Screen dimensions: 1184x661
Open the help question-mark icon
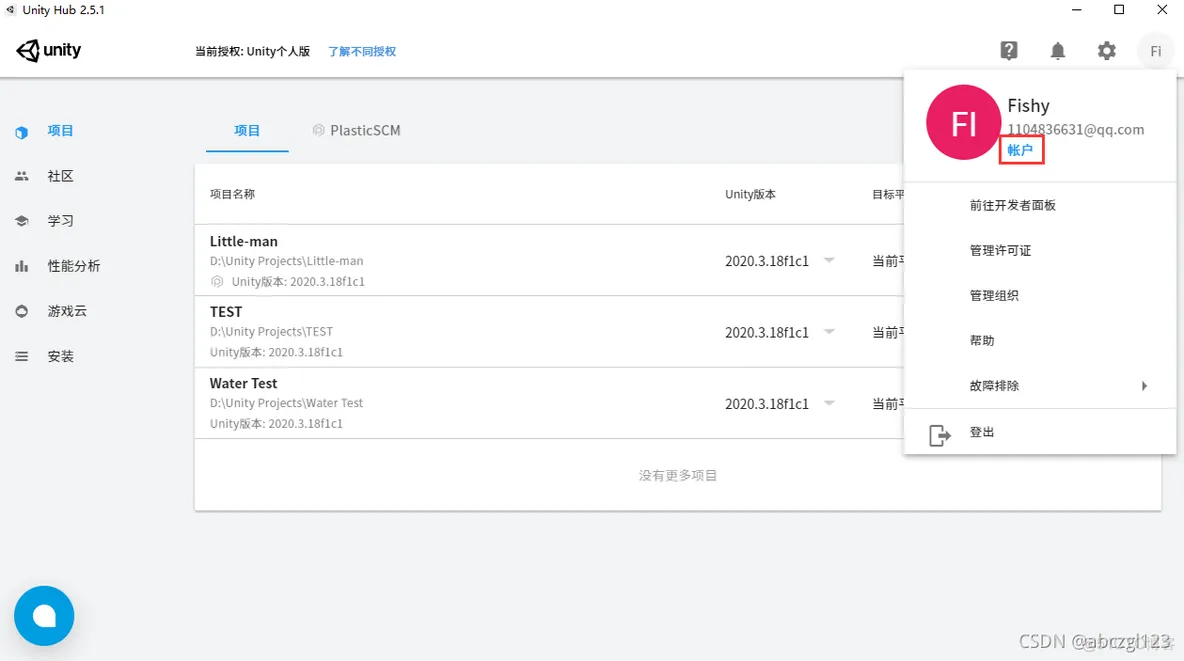coord(1009,51)
